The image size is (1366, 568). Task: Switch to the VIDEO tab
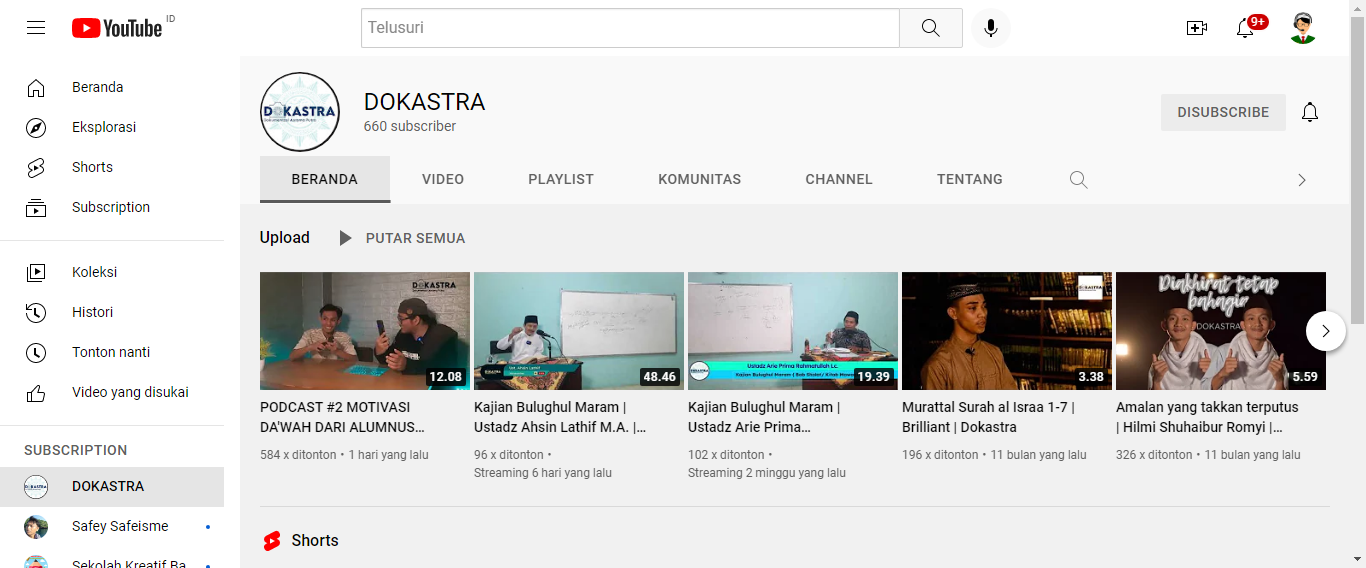(443, 180)
